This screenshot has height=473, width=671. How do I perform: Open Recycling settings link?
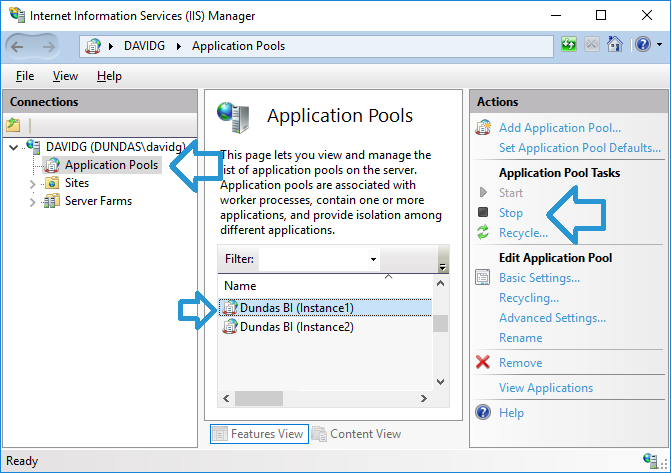tap(529, 298)
